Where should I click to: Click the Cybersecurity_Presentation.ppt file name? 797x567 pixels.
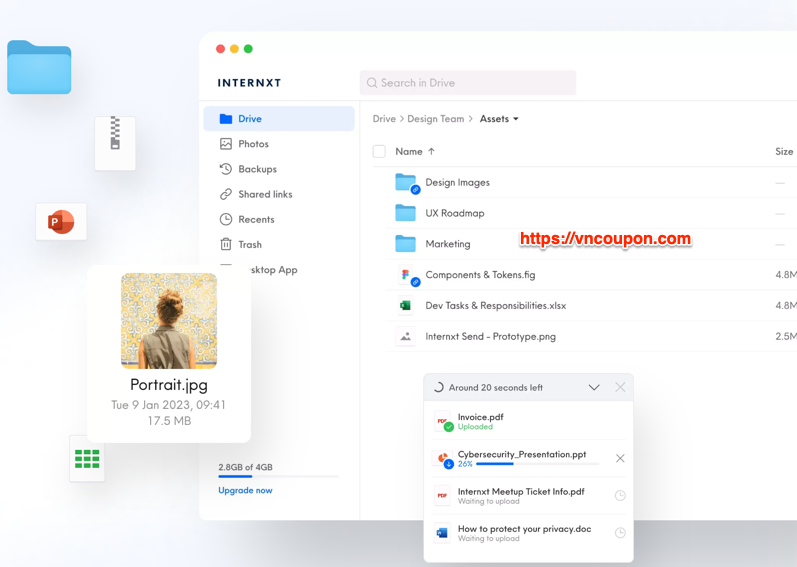coord(522,454)
